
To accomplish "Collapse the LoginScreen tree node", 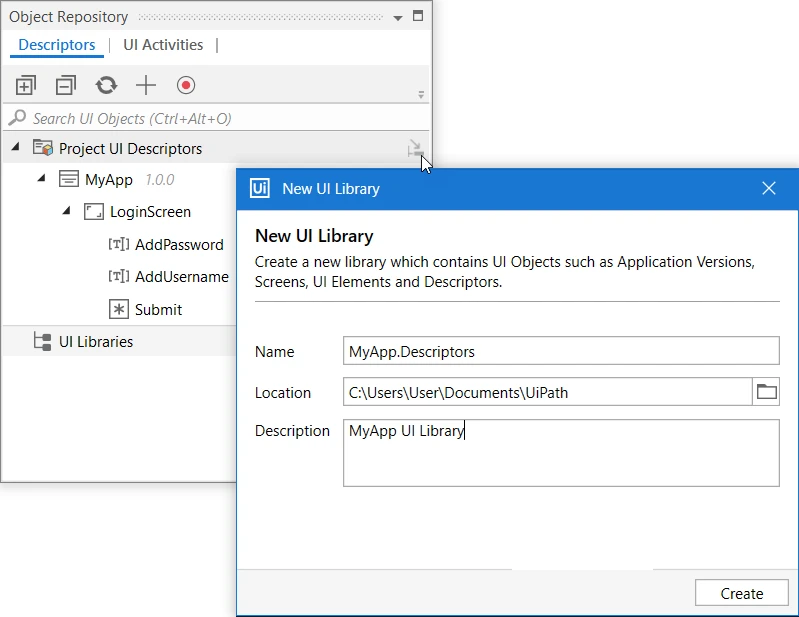I will click(66, 210).
